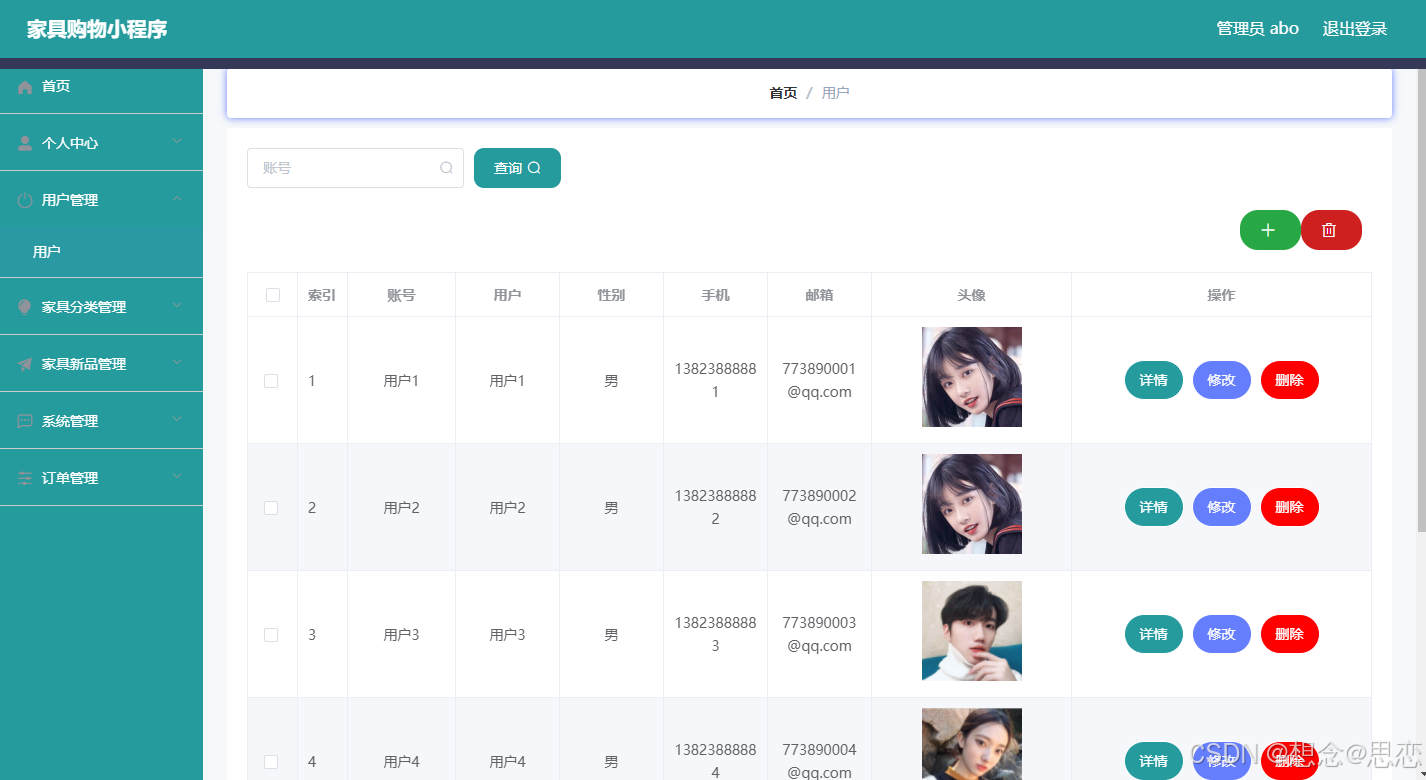Check the checkbox for row 用户2

click(271, 508)
